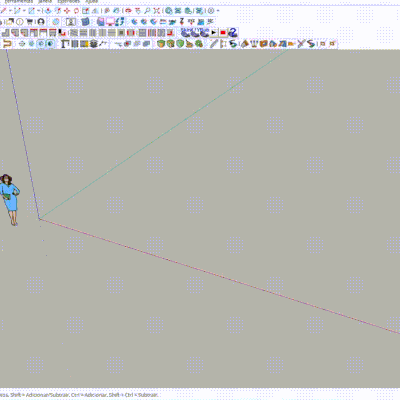Open the Line tool dropdown arrow
The width and height of the screenshot is (400, 400).
coord(10,11)
